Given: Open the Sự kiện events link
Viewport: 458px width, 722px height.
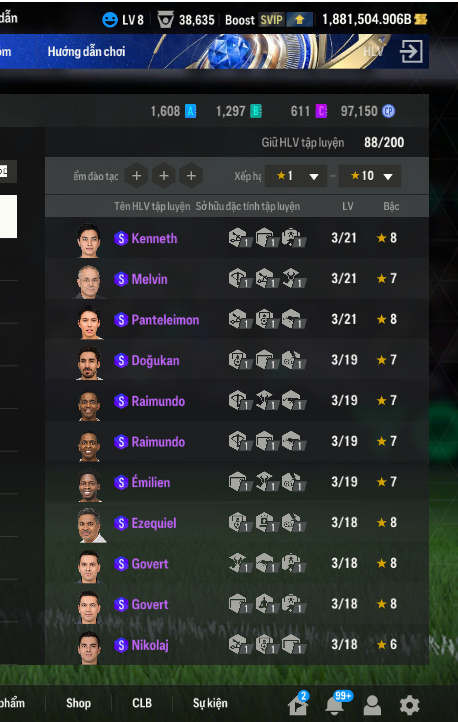Looking at the screenshot, I should tap(210, 703).
